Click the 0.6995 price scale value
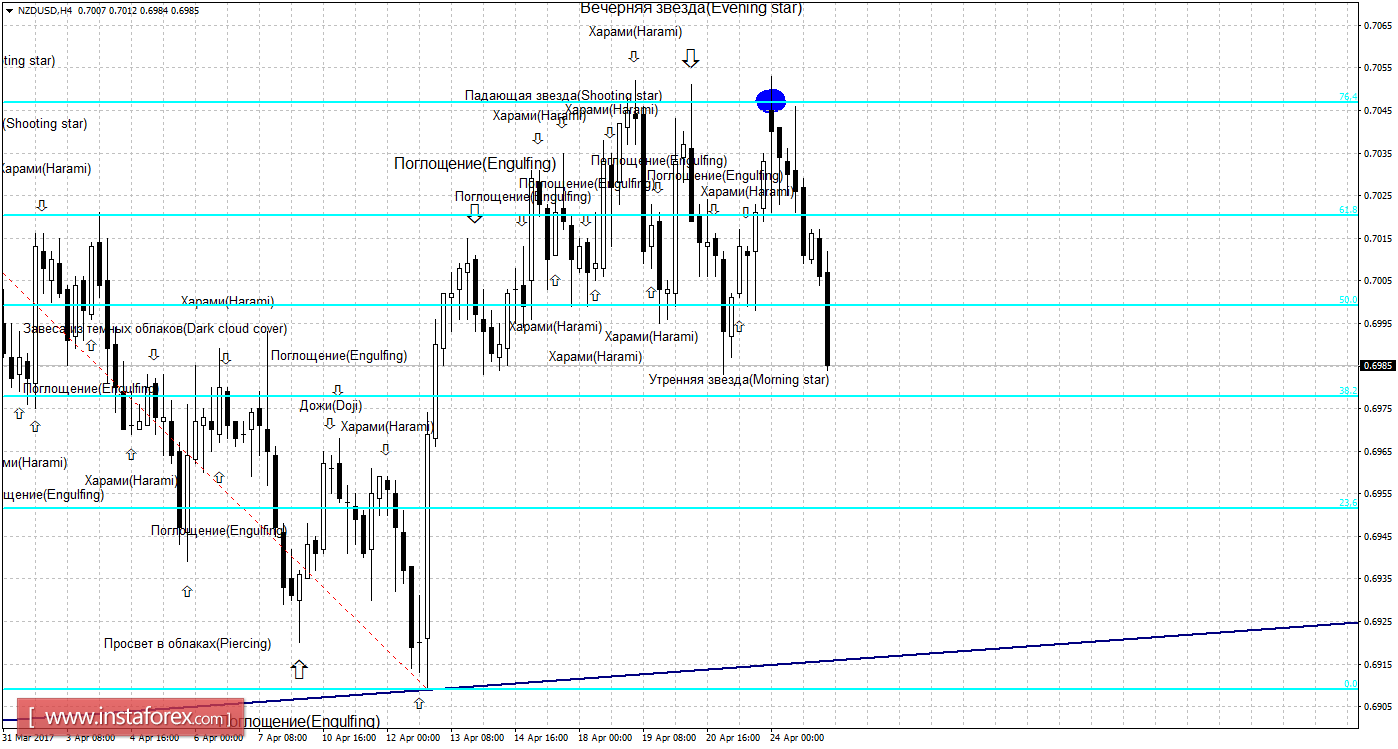This screenshot has width=1398, height=749. (1377, 324)
